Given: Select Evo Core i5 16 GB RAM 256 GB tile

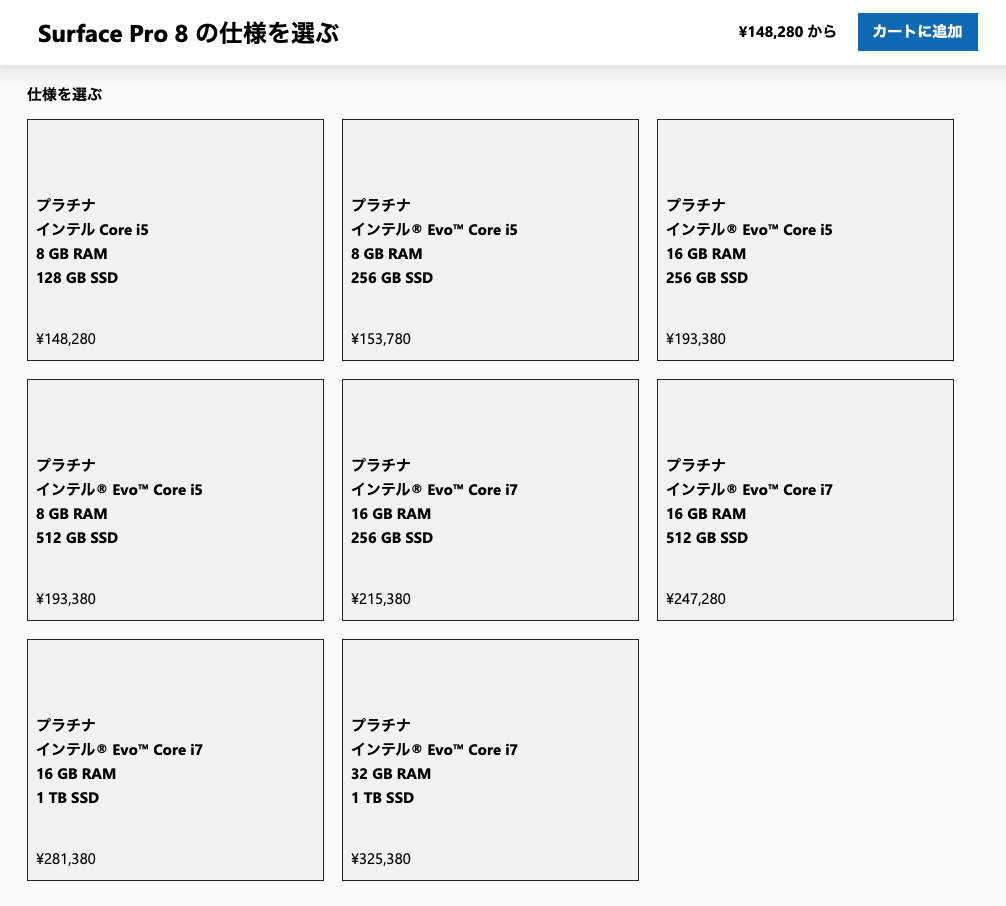Looking at the screenshot, I should tap(805, 240).
